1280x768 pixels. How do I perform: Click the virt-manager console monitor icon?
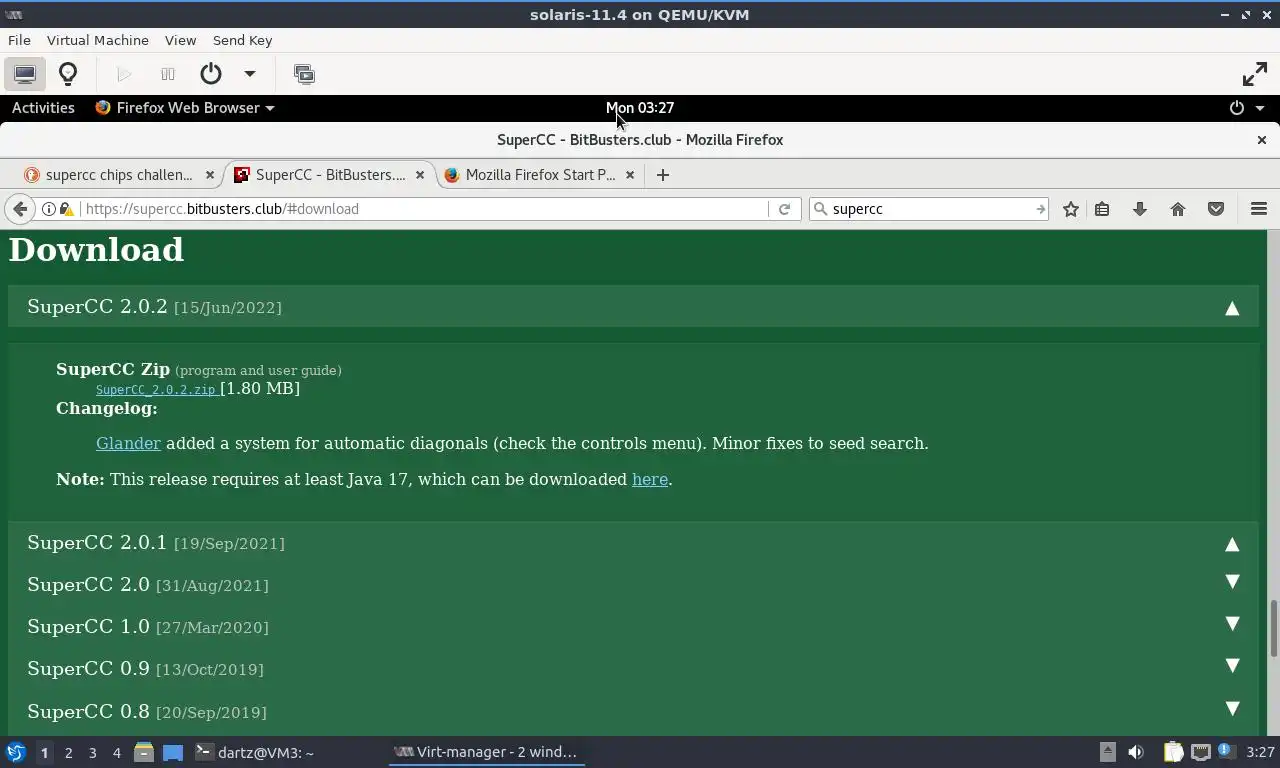click(x=25, y=74)
